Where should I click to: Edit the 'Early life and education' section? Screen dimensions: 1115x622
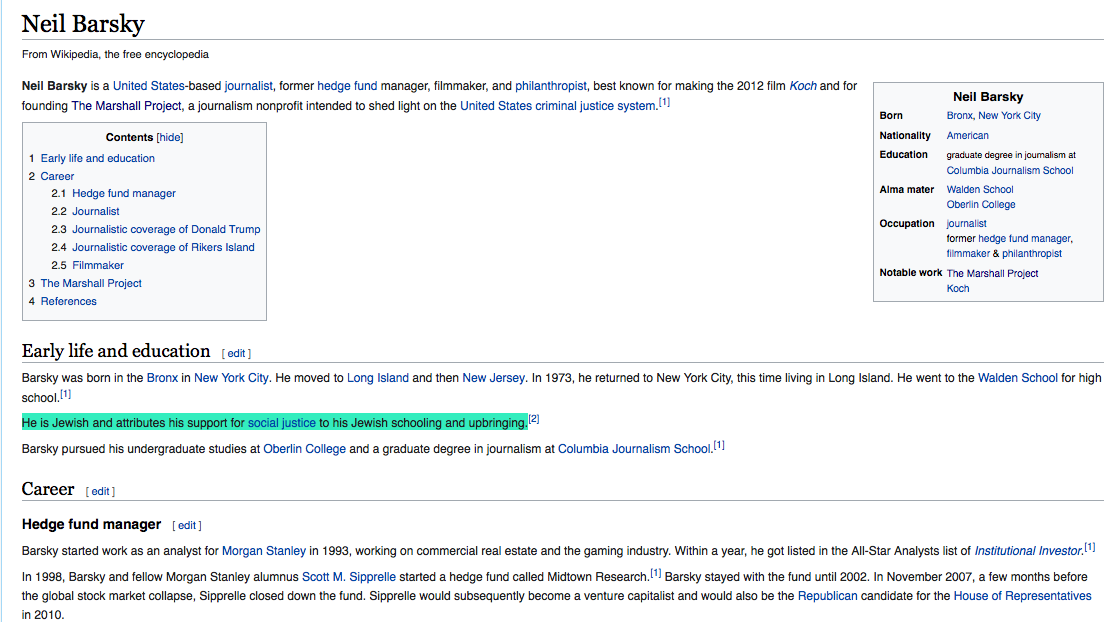coord(236,353)
